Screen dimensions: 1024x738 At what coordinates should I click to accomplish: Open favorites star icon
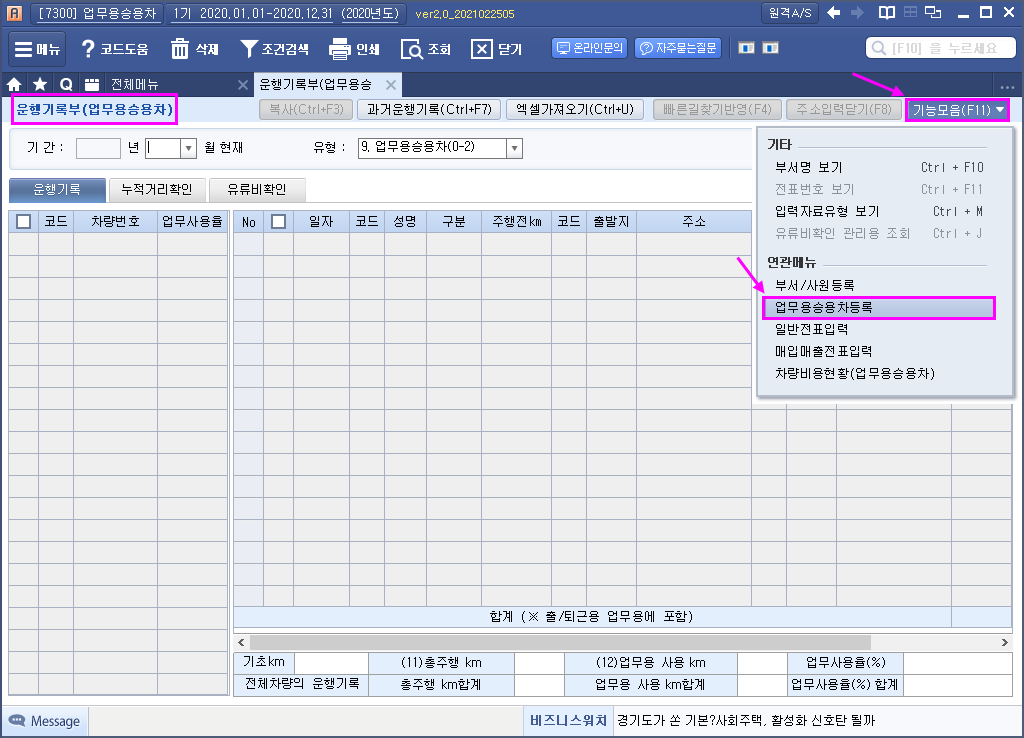pyautogui.click(x=40, y=84)
